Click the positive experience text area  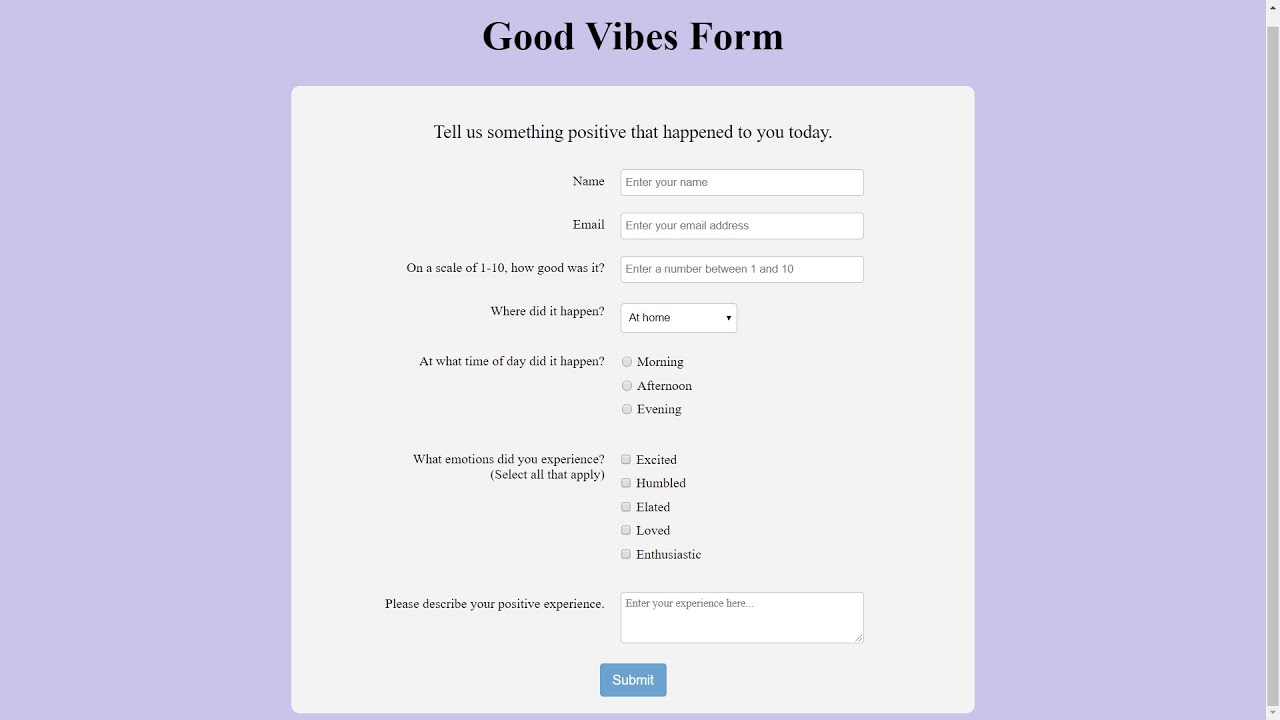(x=741, y=617)
